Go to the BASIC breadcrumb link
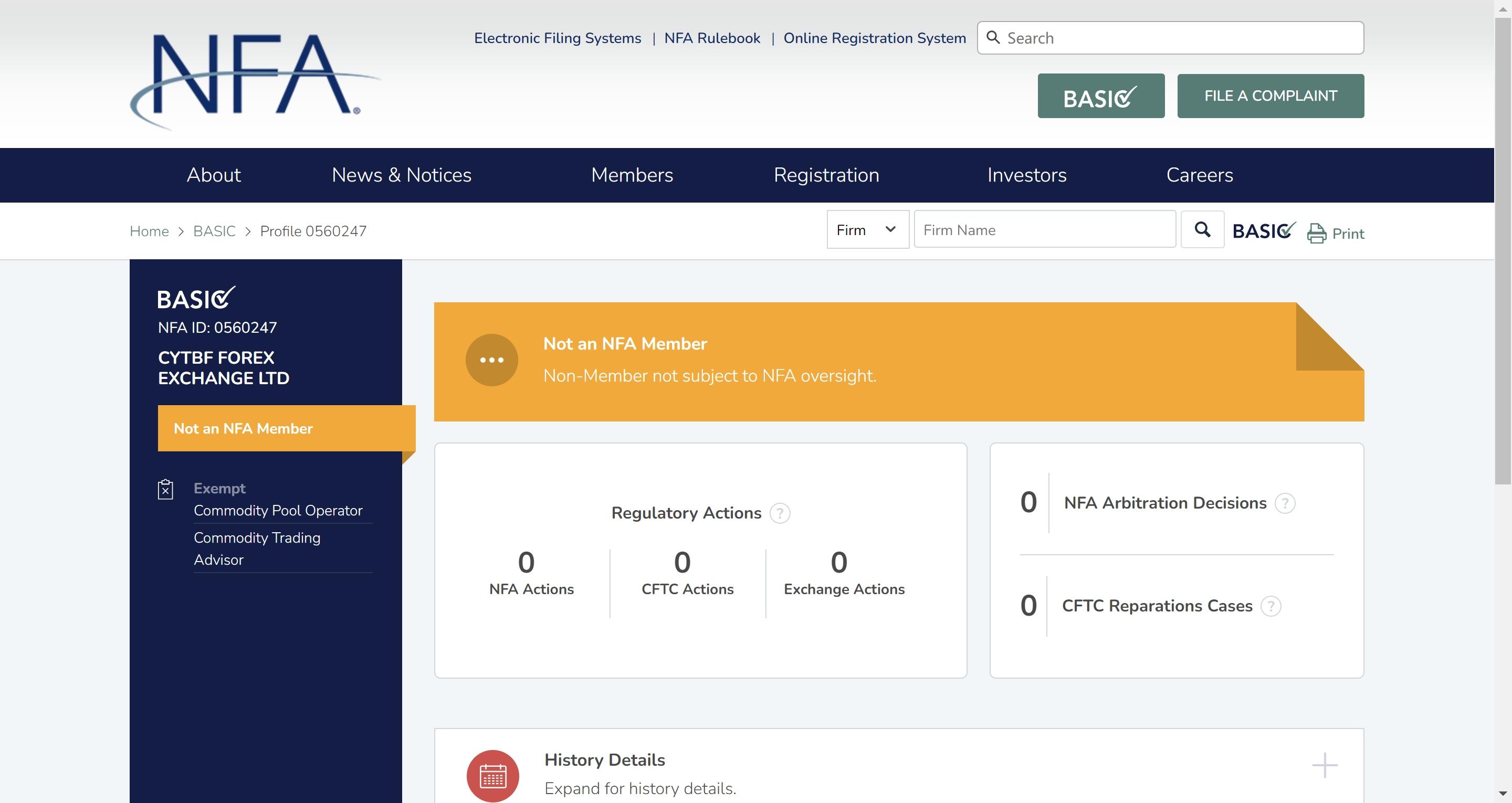Image resolution: width=1512 pixels, height=803 pixels. tap(214, 231)
